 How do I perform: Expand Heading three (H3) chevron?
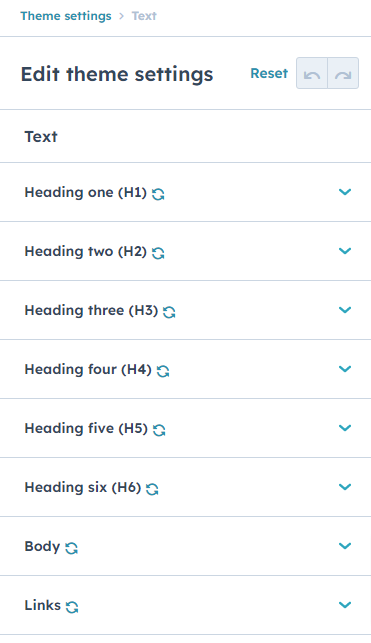point(345,310)
